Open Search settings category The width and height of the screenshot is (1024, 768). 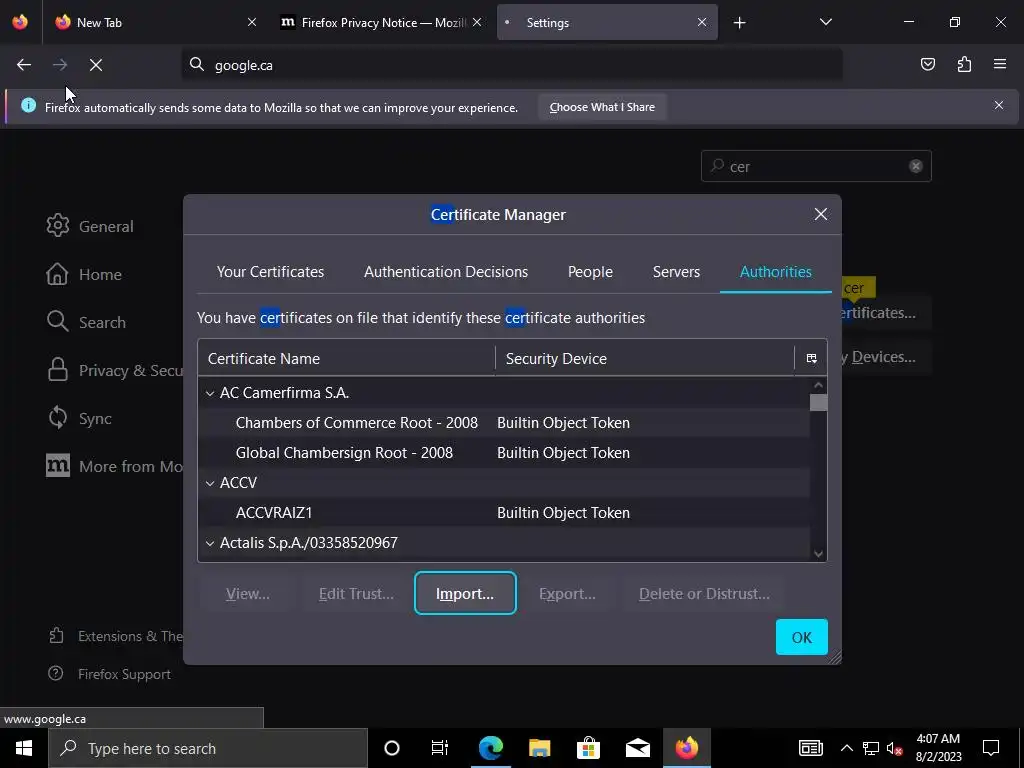tap(86, 322)
